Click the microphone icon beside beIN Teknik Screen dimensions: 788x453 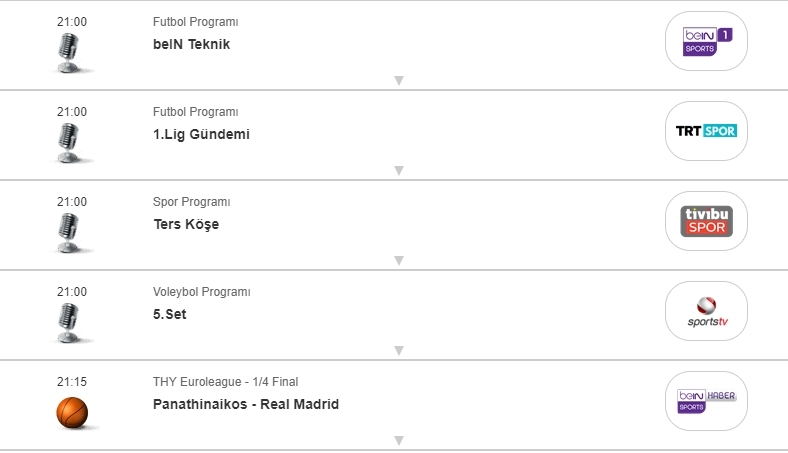tap(69, 52)
